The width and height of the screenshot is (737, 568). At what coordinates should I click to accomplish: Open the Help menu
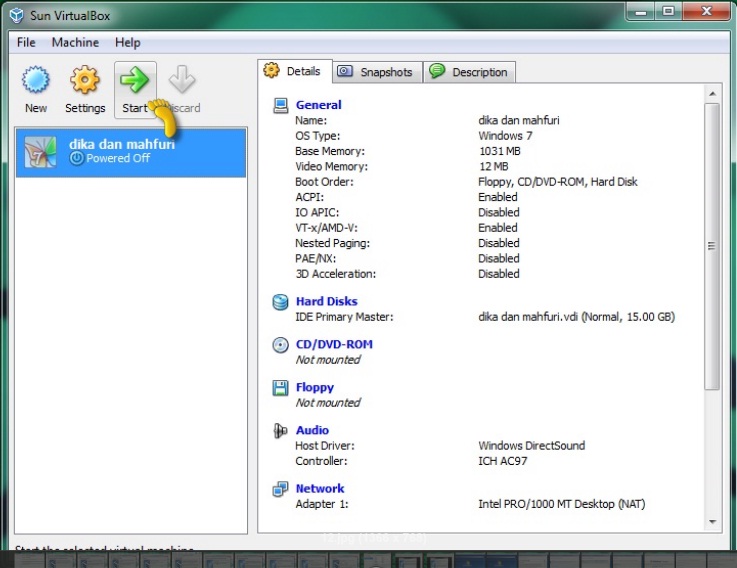pos(127,42)
